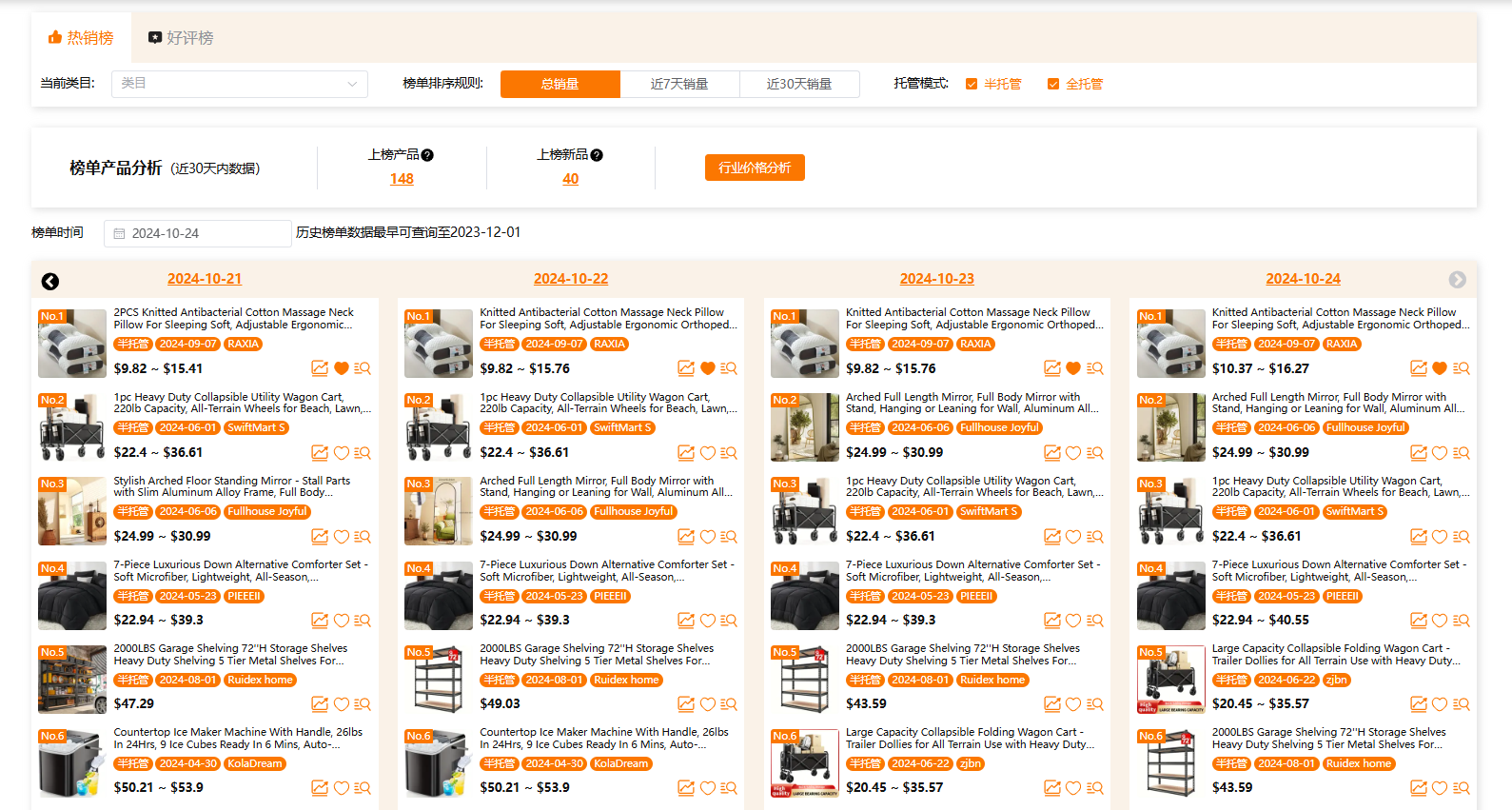Screen dimensions: 1512x810
Task: Select the 近7天销量 ranking rule
Action: pos(679,84)
